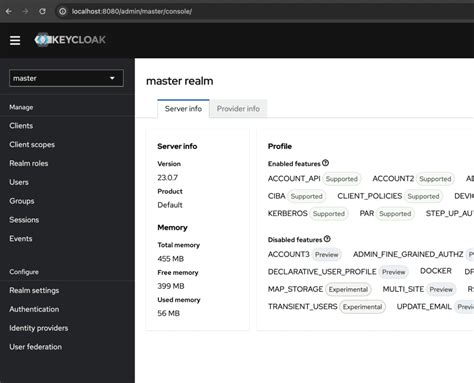Click the ACCOUNT_API feature label
Viewport: 474px width, 383px height.
[294, 179]
